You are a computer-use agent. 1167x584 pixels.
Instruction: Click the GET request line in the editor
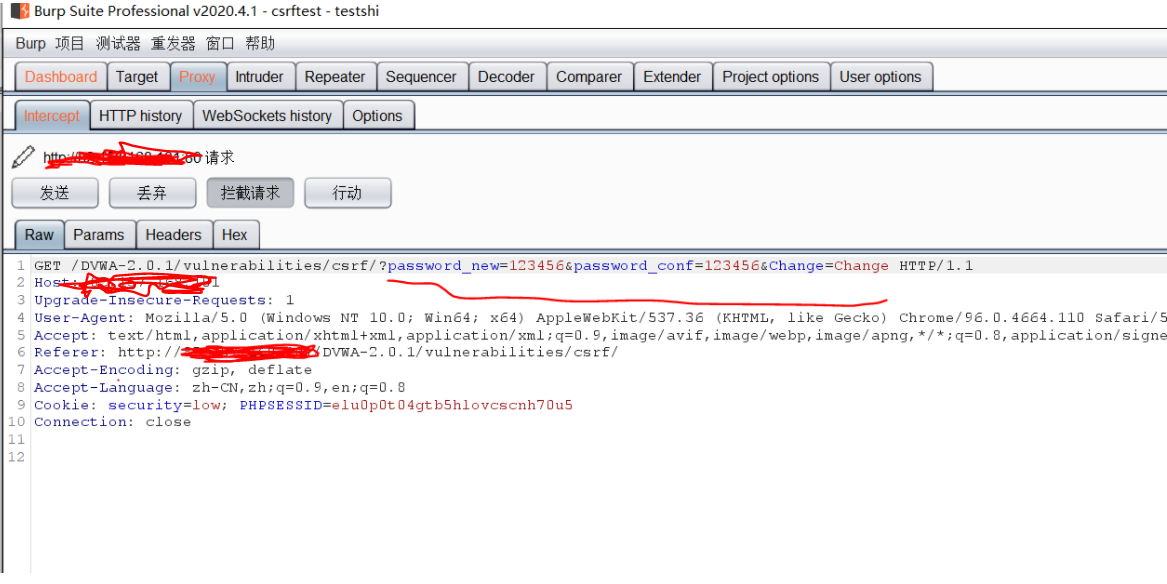tap(504, 266)
